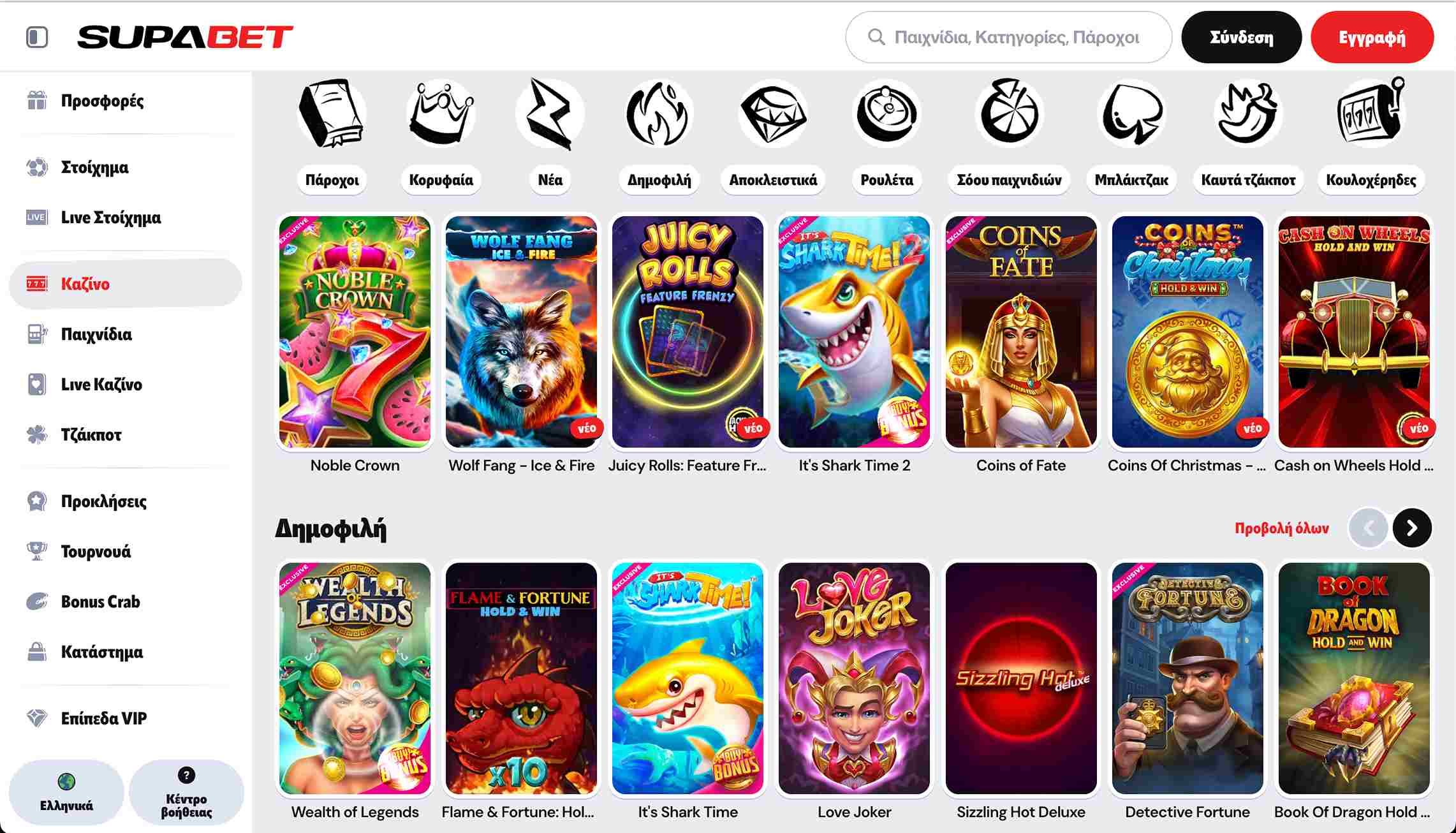The height and width of the screenshot is (833, 1456).
Task: Click the Σύνδεση login button
Action: (x=1241, y=37)
